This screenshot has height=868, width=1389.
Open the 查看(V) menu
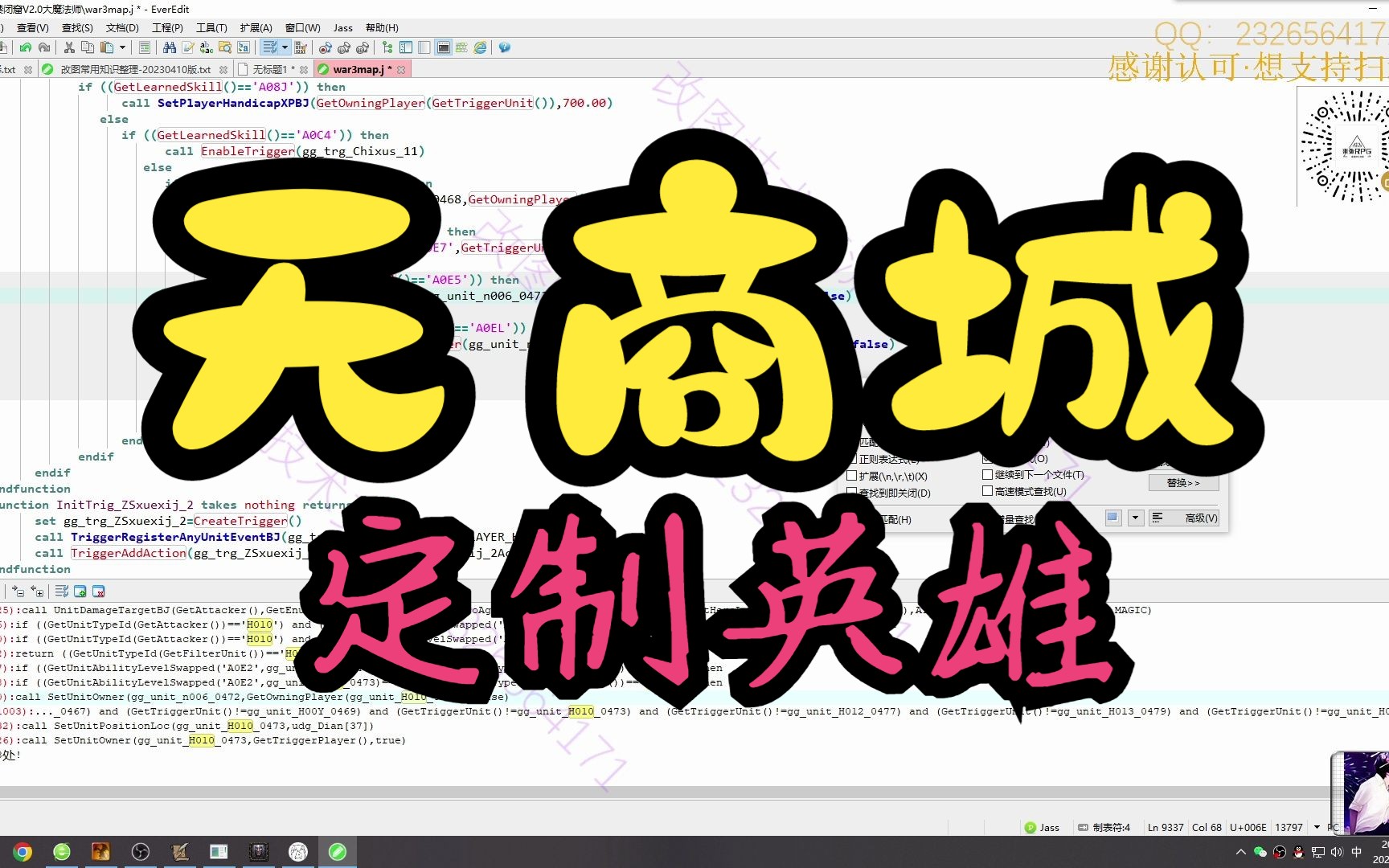tap(33, 28)
